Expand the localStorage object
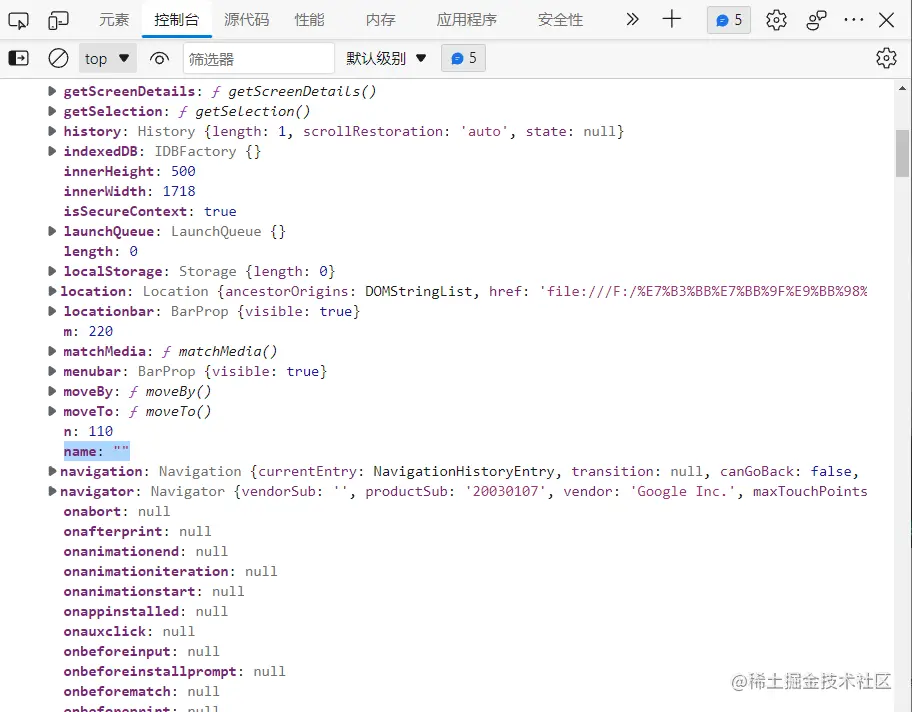The image size is (912, 712). pyautogui.click(x=52, y=271)
